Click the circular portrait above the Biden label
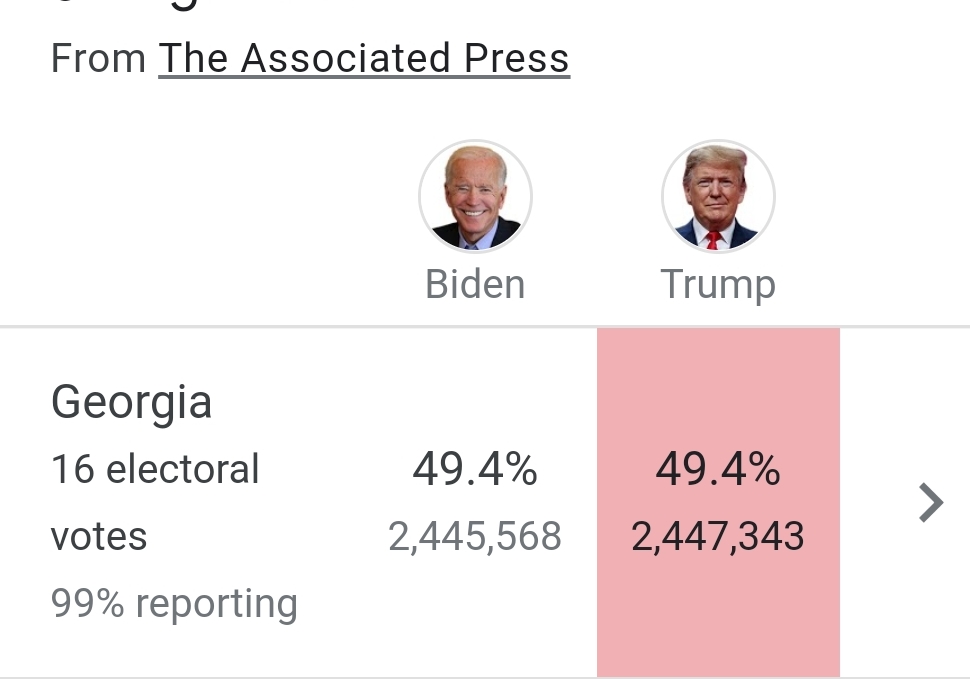This screenshot has height=679, width=970. [475, 196]
